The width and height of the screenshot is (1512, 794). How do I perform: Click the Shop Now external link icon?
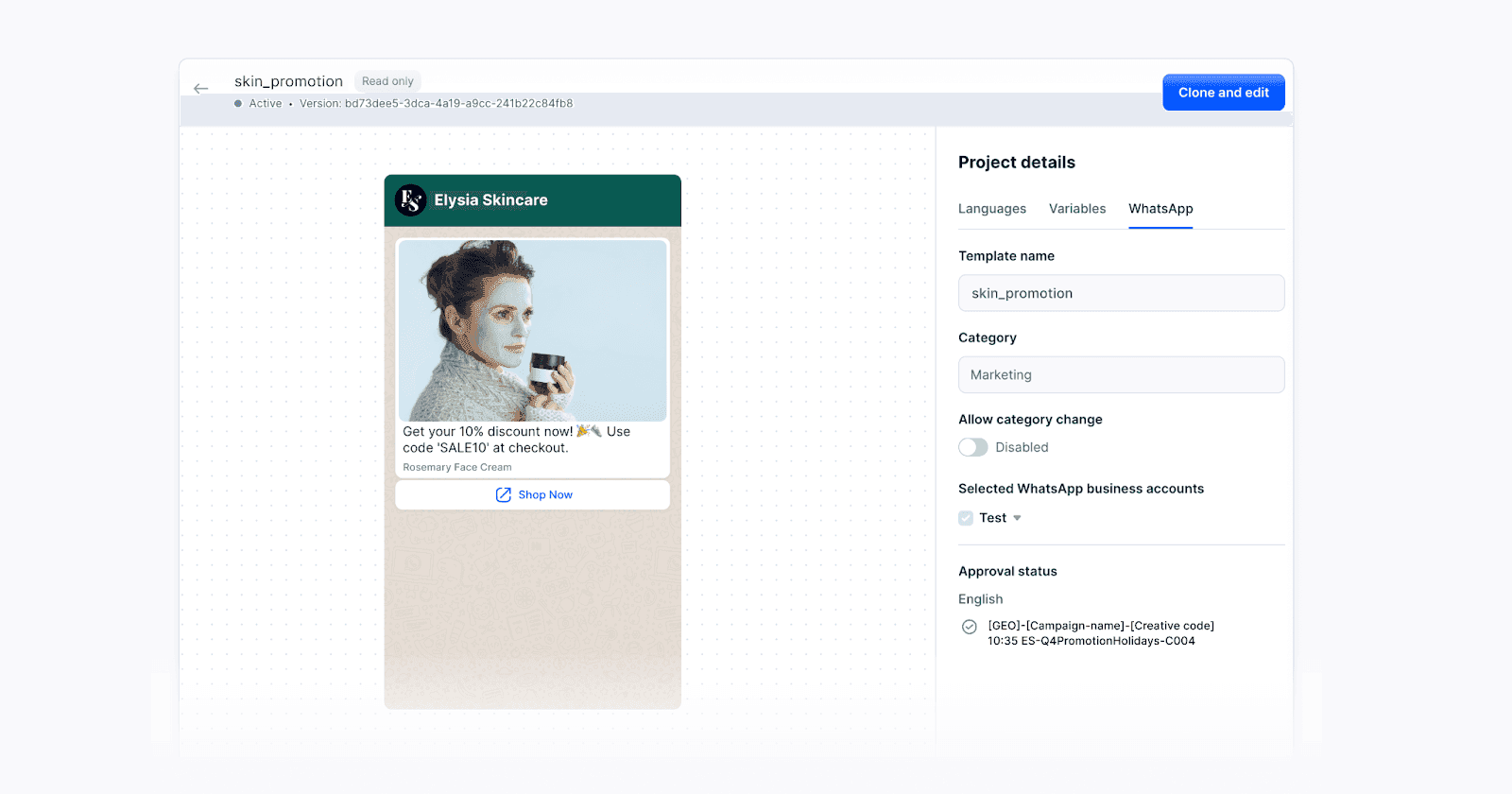(x=504, y=495)
